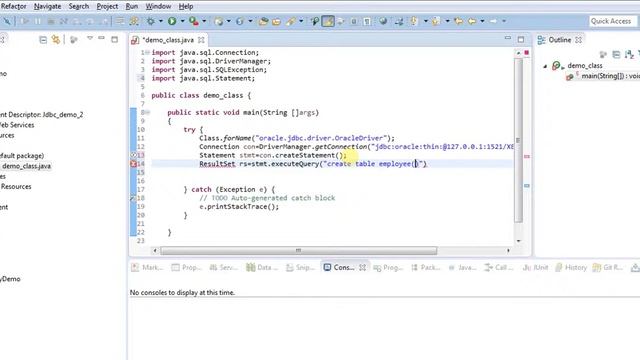Toggle Sort alphabetically icon in Outline view
This screenshot has height=360, width=640.
pos(629,54)
